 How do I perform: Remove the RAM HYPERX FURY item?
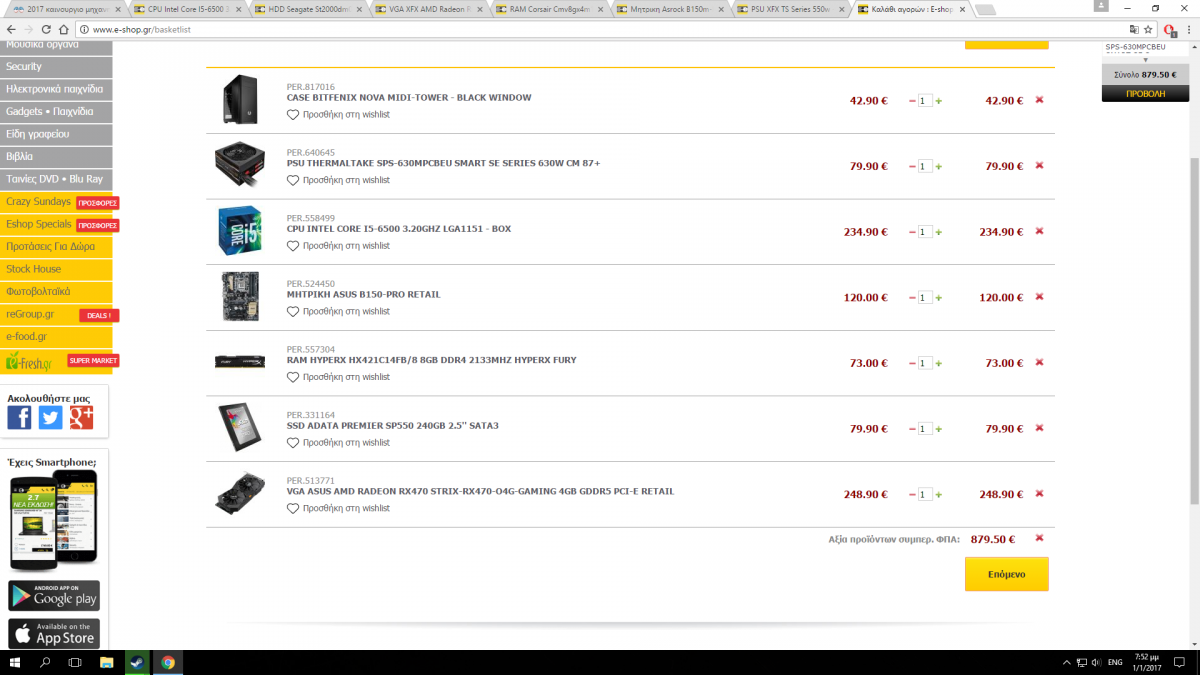click(1039, 363)
